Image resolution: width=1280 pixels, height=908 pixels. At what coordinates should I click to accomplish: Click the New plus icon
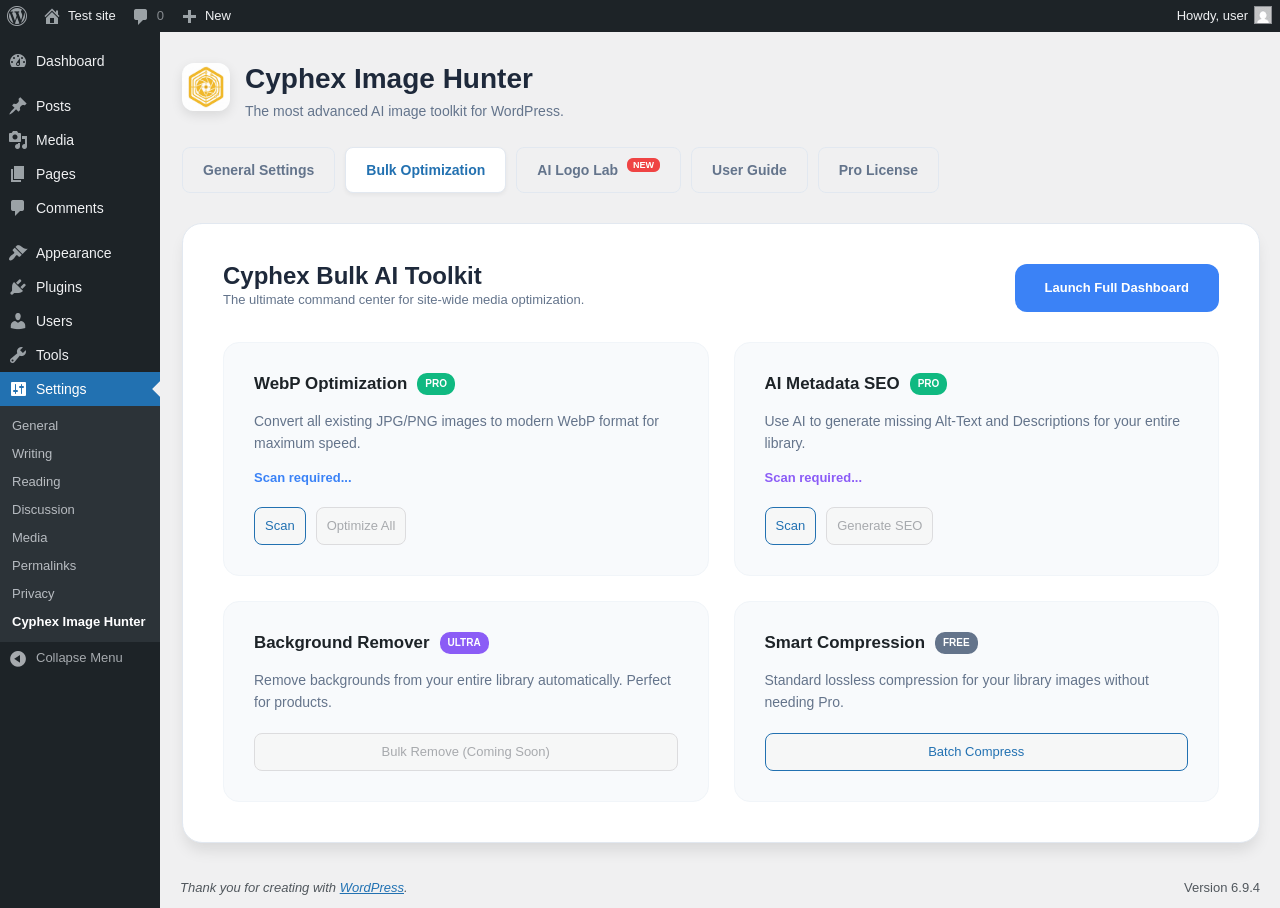pos(189,16)
